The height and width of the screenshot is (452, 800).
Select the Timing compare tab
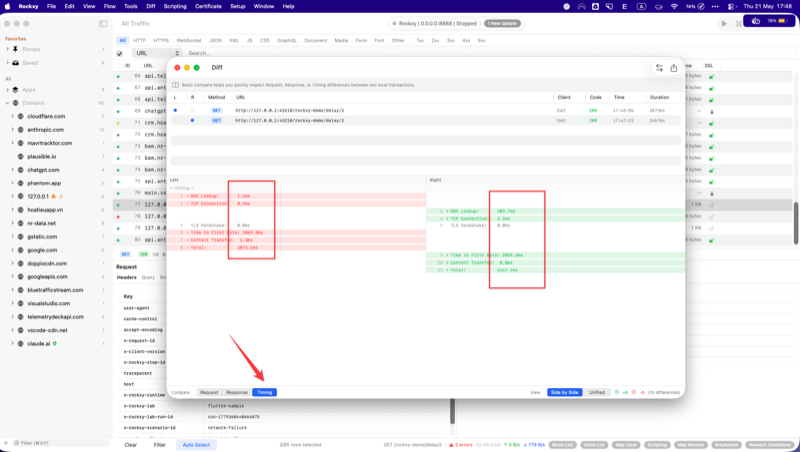[264, 392]
